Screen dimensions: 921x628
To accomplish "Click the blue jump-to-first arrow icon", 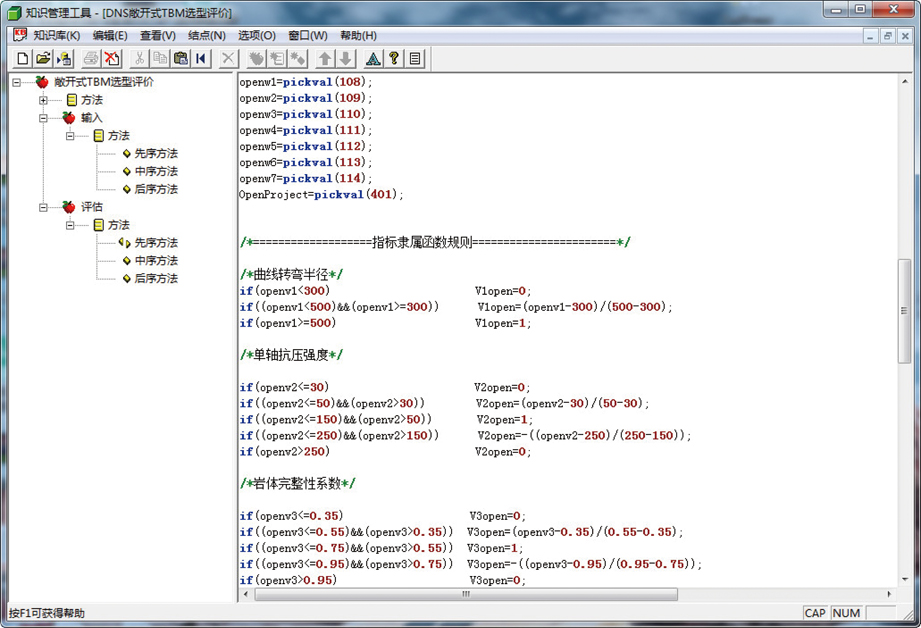I will pos(201,58).
